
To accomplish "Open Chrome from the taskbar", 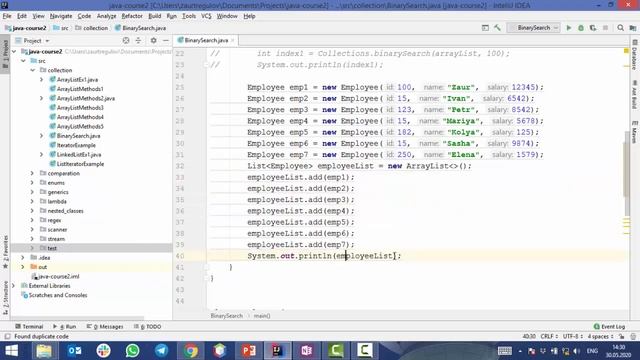I will click(190, 351).
